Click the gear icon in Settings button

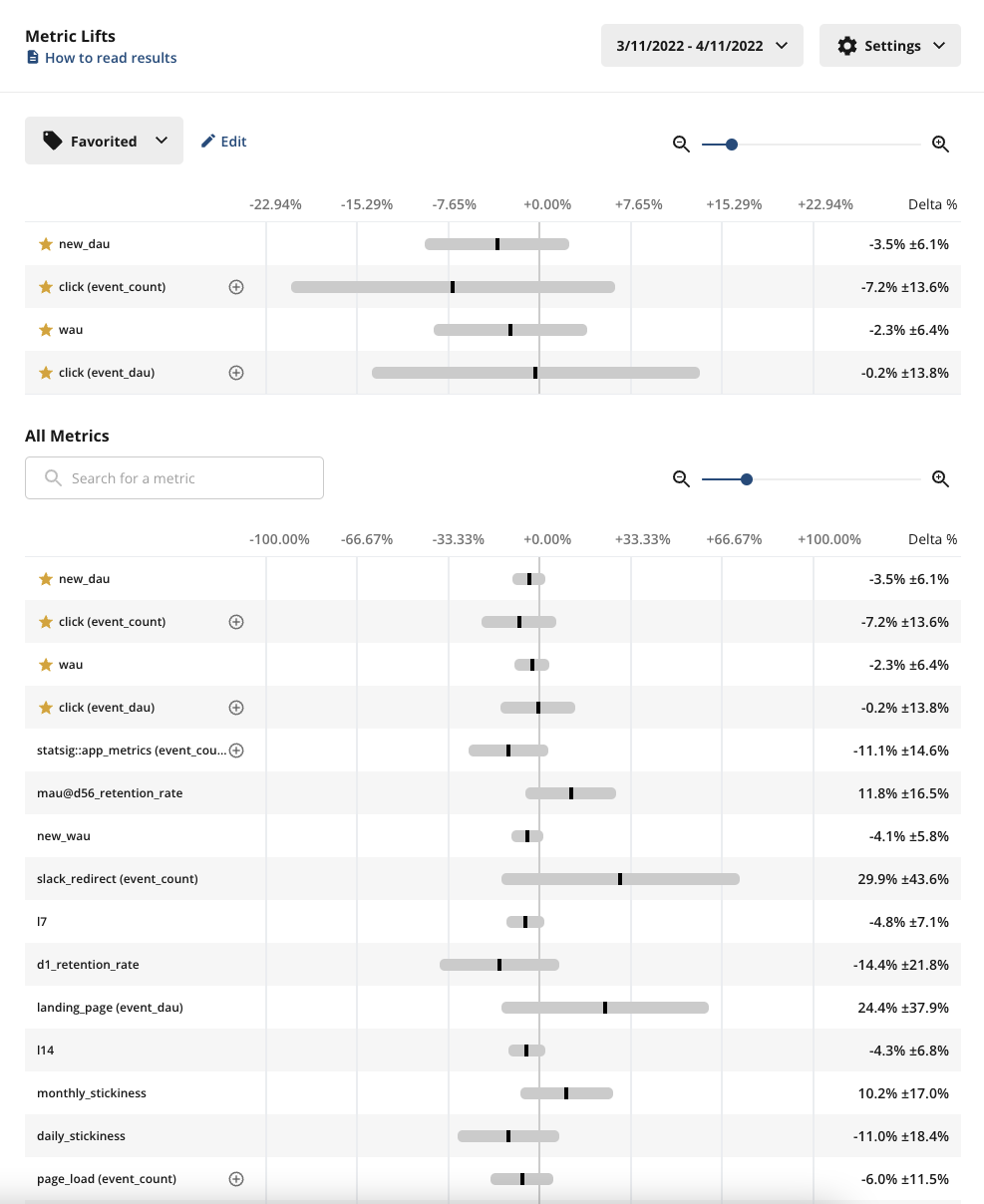point(847,46)
